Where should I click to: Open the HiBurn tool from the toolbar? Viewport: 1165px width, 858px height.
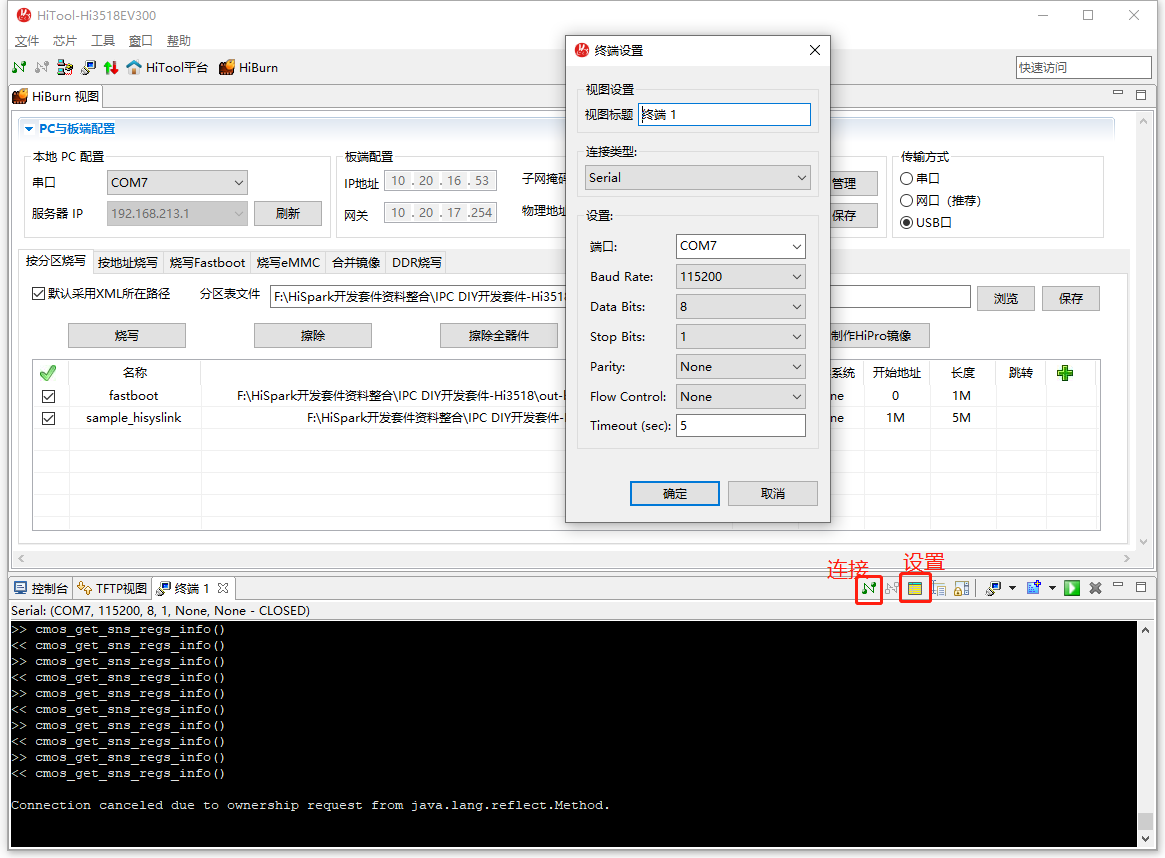pos(249,68)
